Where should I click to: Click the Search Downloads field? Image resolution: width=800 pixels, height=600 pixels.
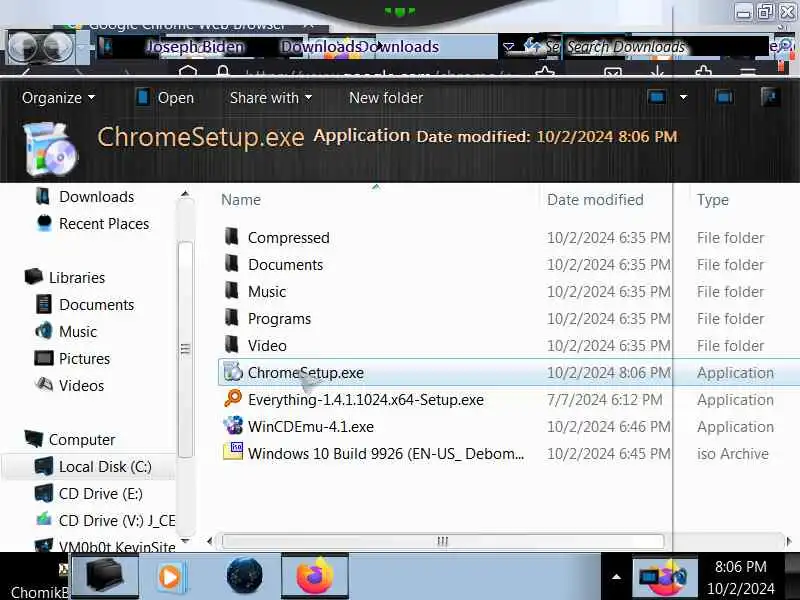(666, 47)
